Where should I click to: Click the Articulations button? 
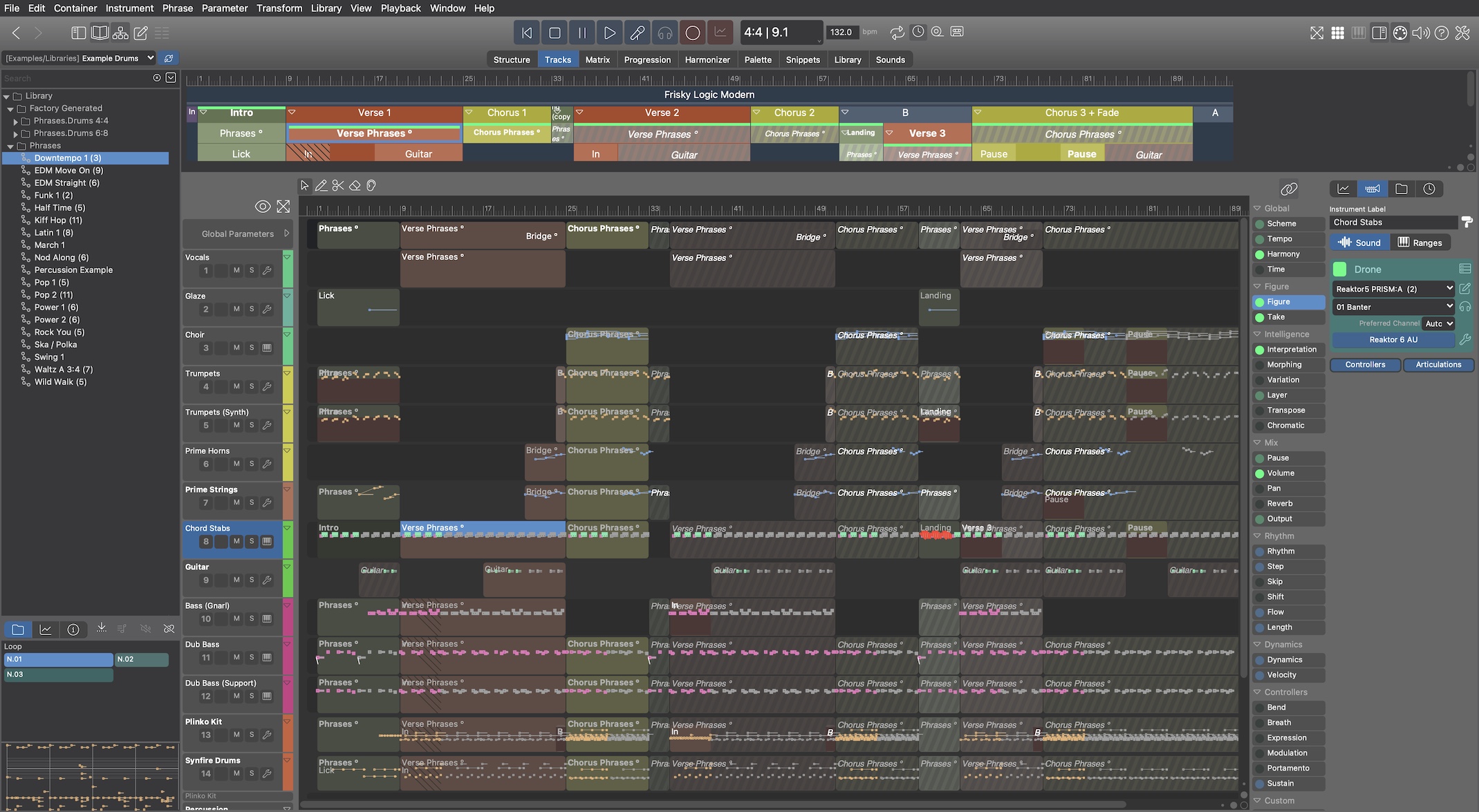click(x=1438, y=365)
